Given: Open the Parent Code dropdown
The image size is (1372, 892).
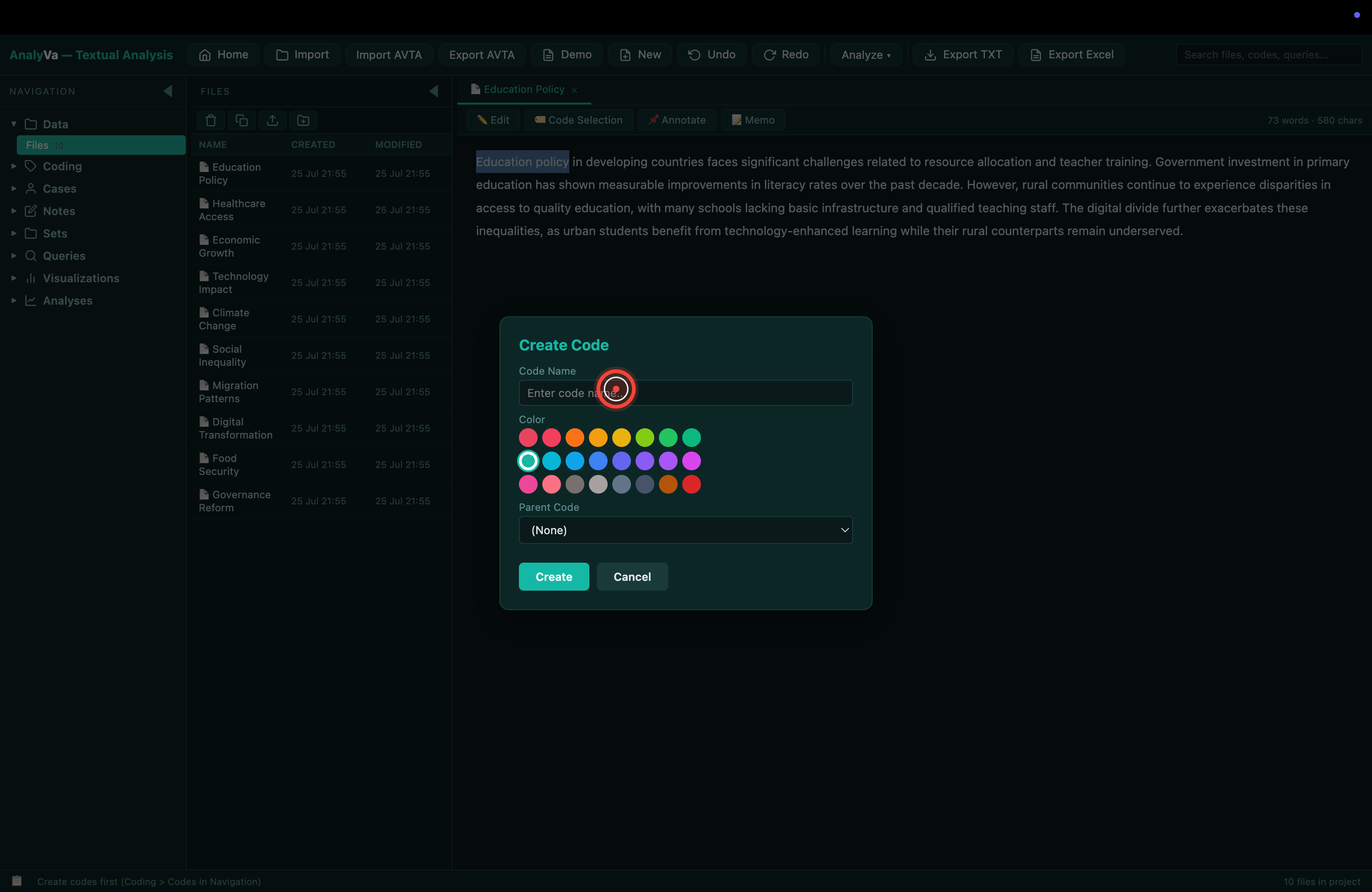Looking at the screenshot, I should 686,530.
